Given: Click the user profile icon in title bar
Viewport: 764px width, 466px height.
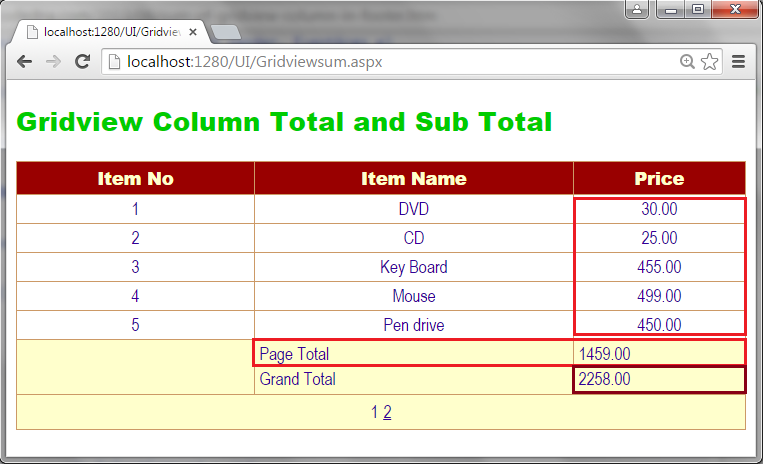Looking at the screenshot, I should click(637, 9).
